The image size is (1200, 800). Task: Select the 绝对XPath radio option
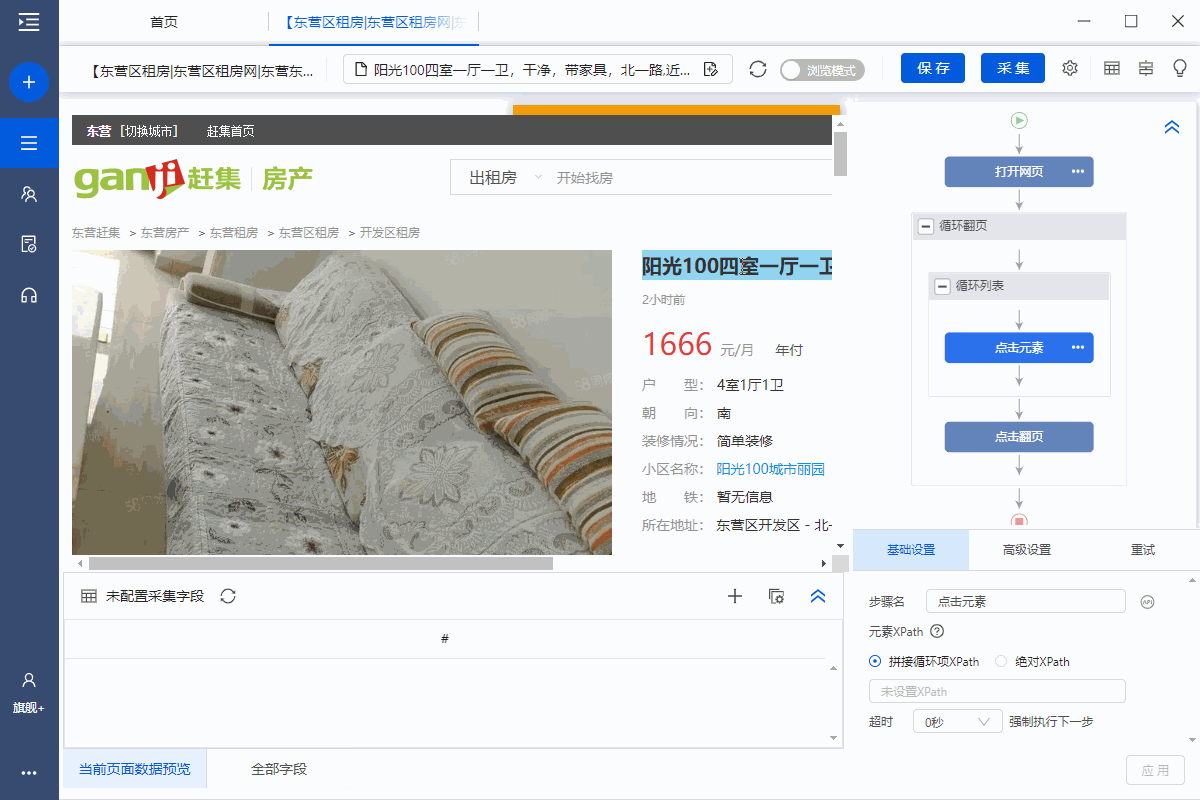[x=1001, y=661]
